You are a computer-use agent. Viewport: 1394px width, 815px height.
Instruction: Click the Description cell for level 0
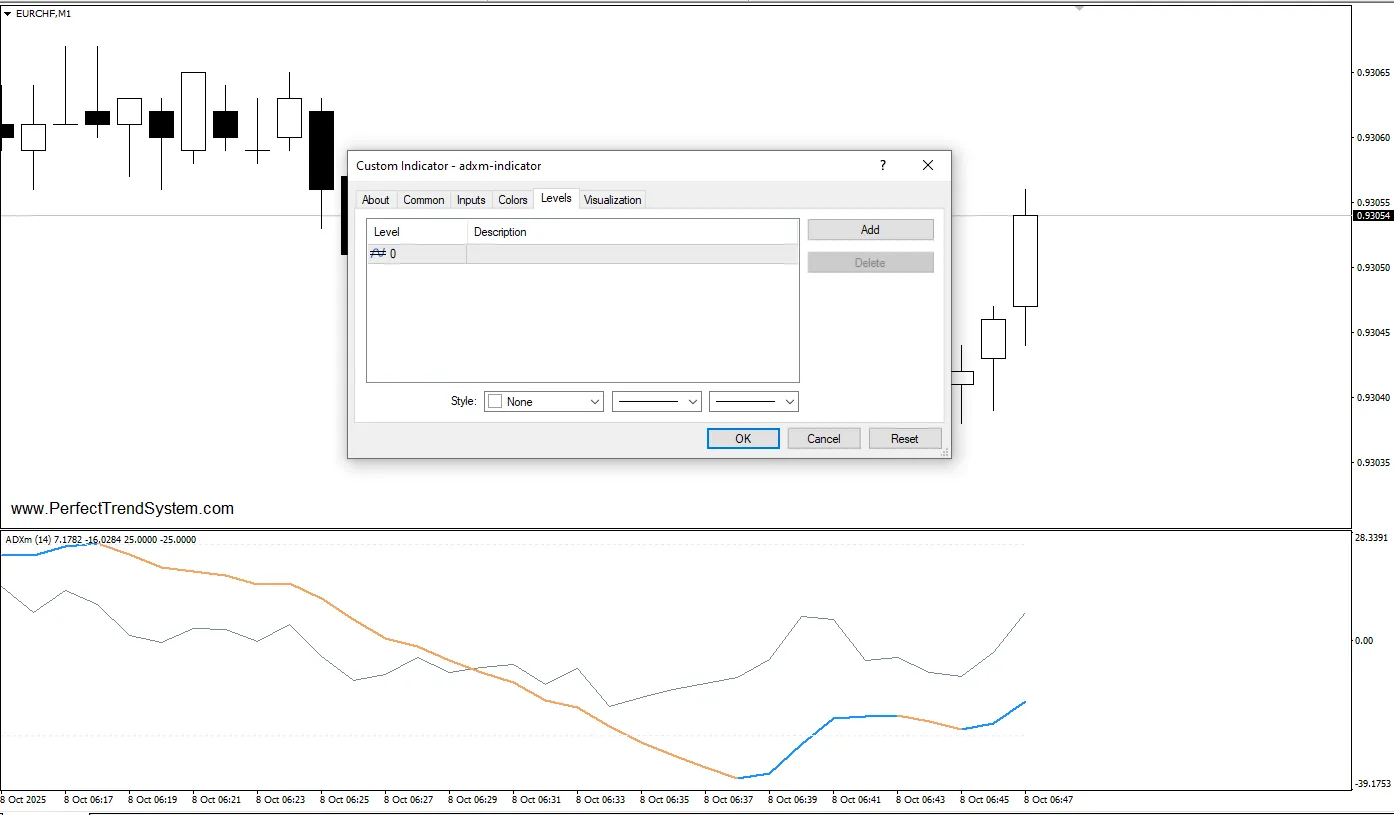pos(632,254)
